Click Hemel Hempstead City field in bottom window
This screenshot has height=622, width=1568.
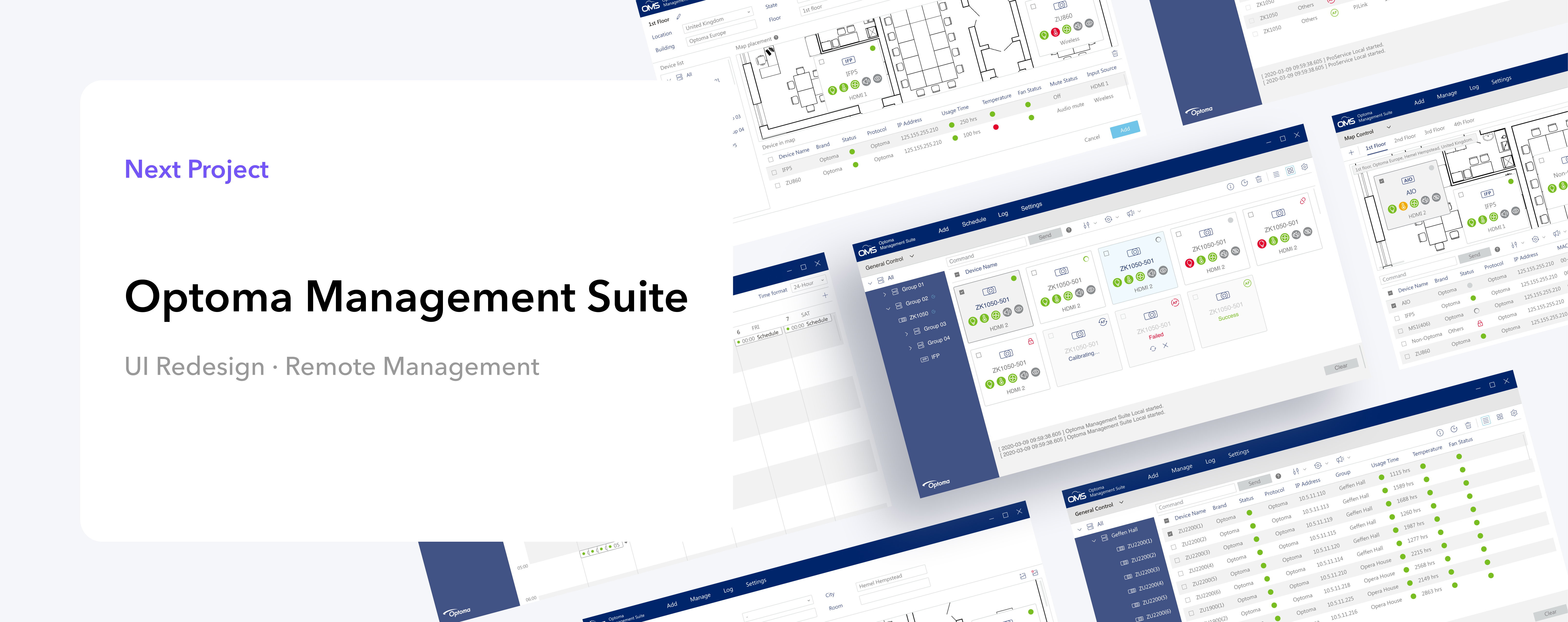tap(892, 578)
